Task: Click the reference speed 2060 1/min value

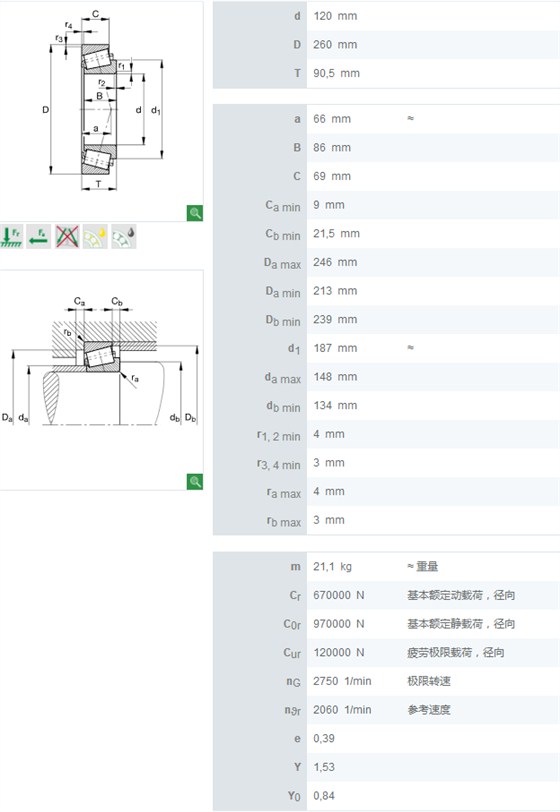Action: 342,710
